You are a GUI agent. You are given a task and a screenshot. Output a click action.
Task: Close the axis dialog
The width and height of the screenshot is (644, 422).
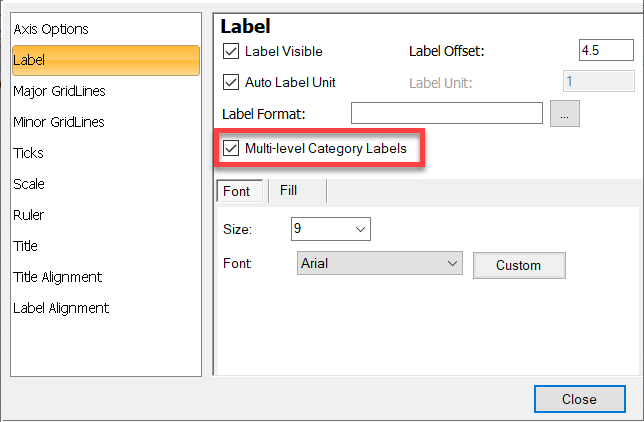[580, 399]
